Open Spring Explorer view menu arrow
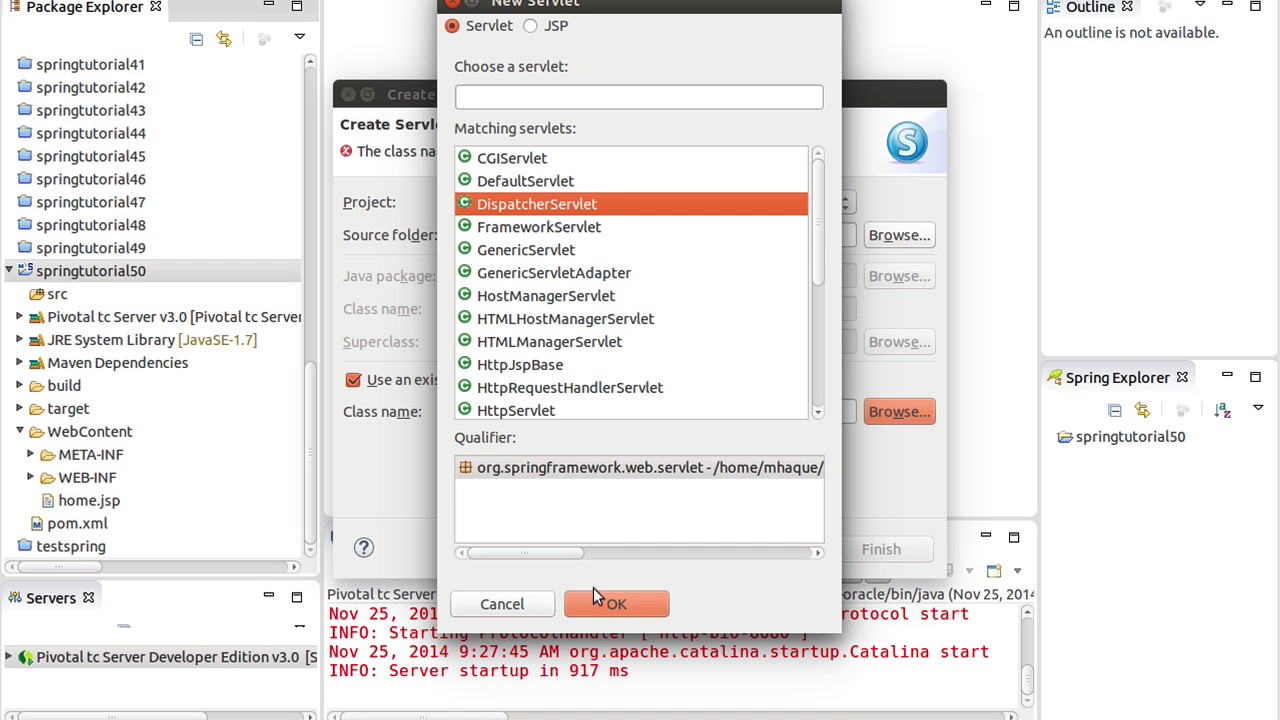 1258,408
